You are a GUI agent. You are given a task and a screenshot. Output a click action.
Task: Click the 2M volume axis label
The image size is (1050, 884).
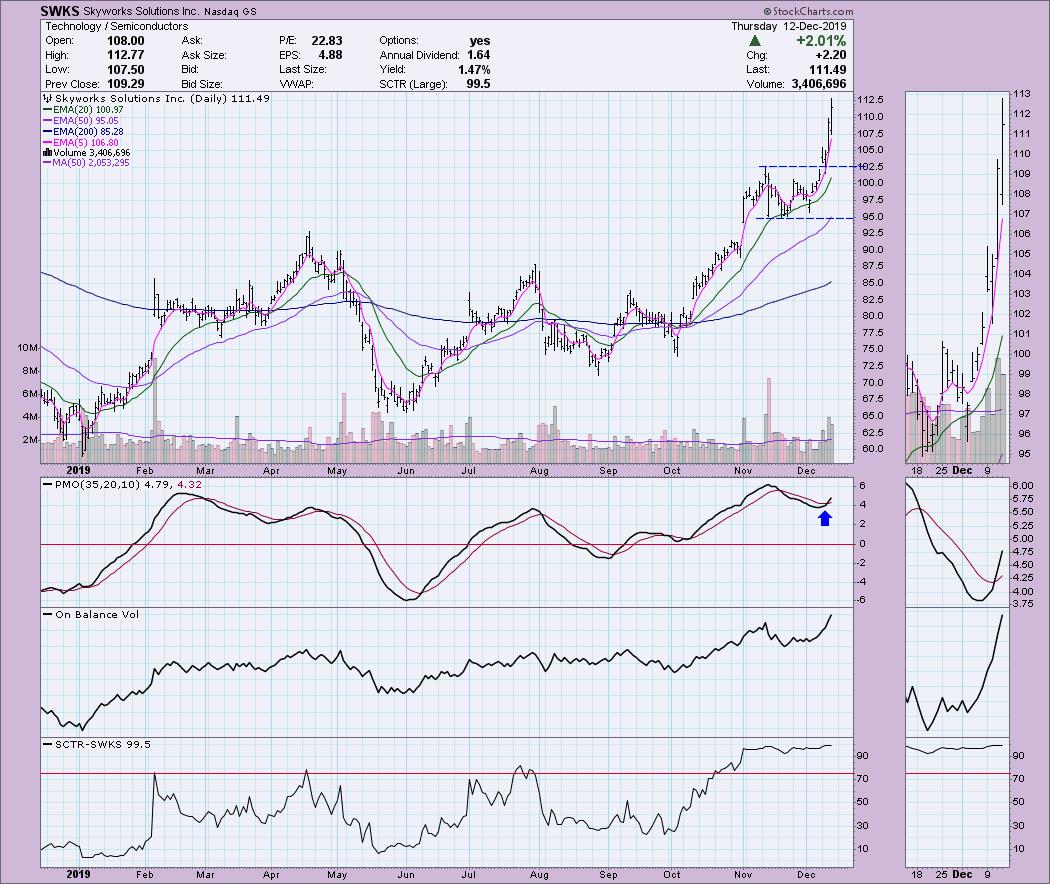(x=30, y=439)
